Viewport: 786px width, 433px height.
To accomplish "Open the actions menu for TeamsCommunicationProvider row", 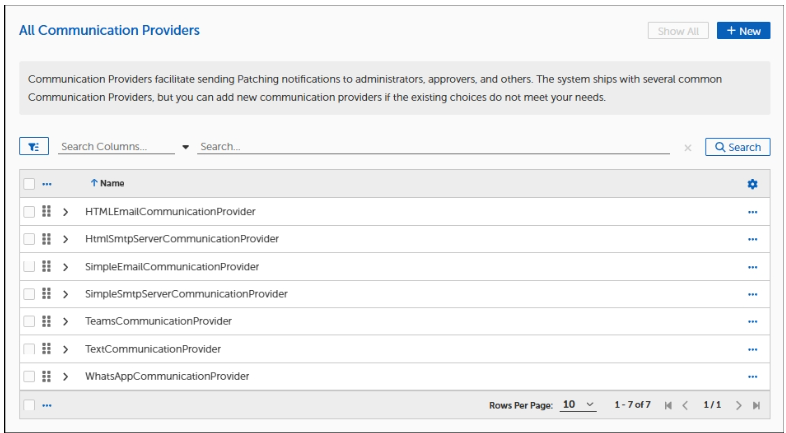I will point(752,322).
